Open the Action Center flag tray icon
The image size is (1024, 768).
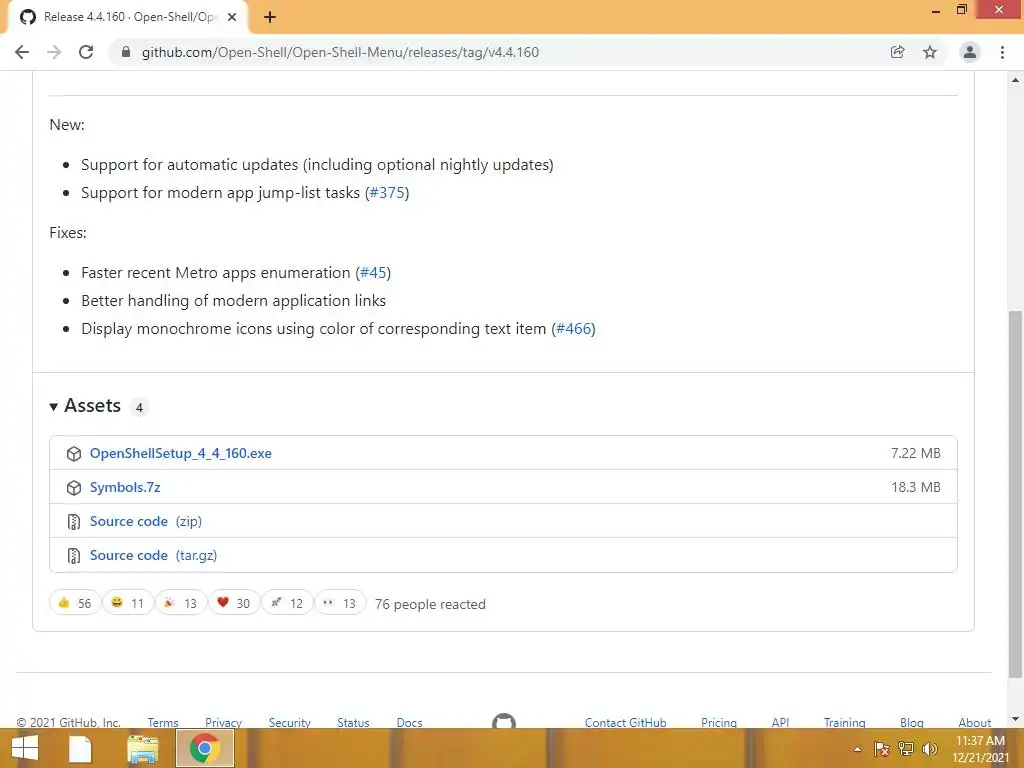(882, 749)
